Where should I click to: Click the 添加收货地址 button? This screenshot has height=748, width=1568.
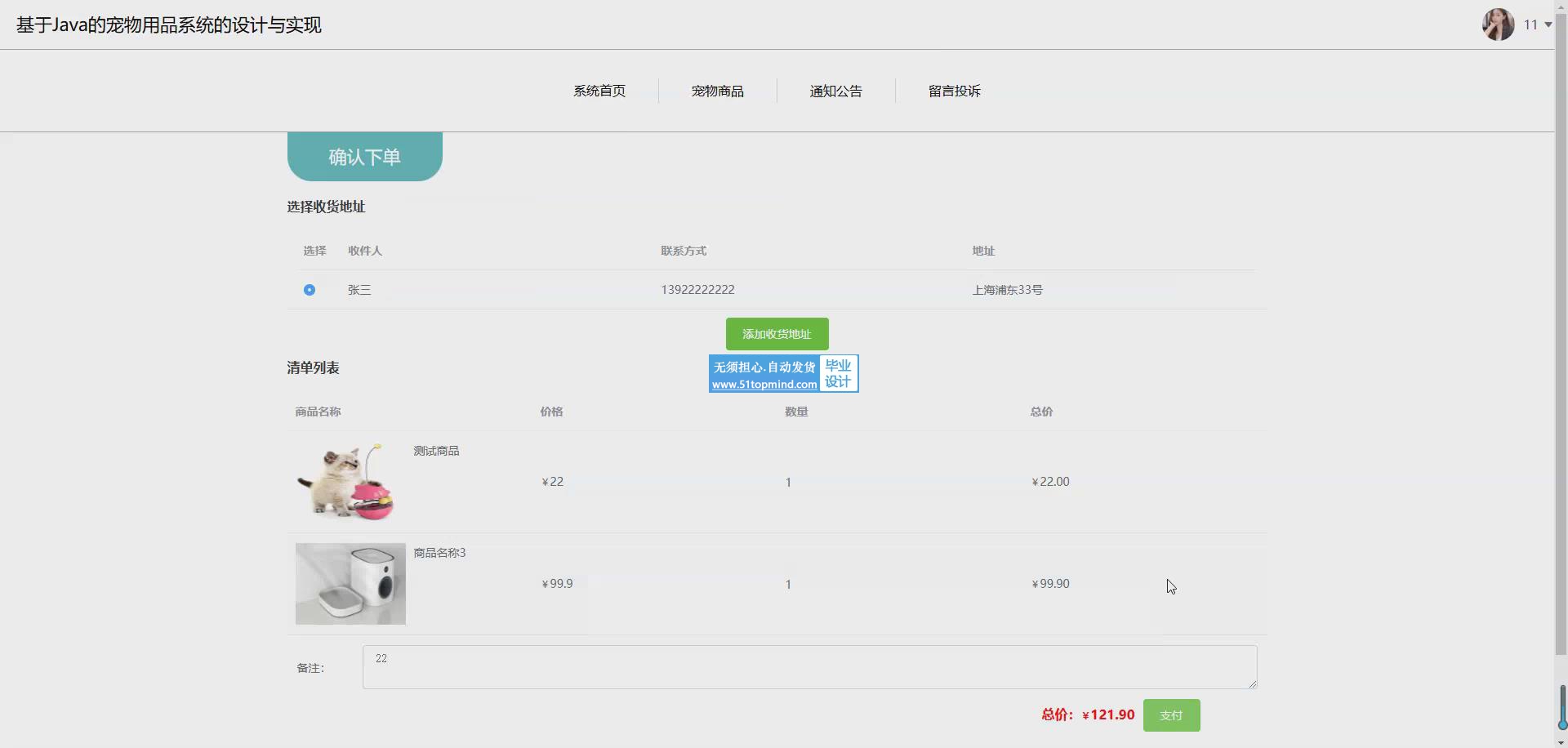point(777,334)
